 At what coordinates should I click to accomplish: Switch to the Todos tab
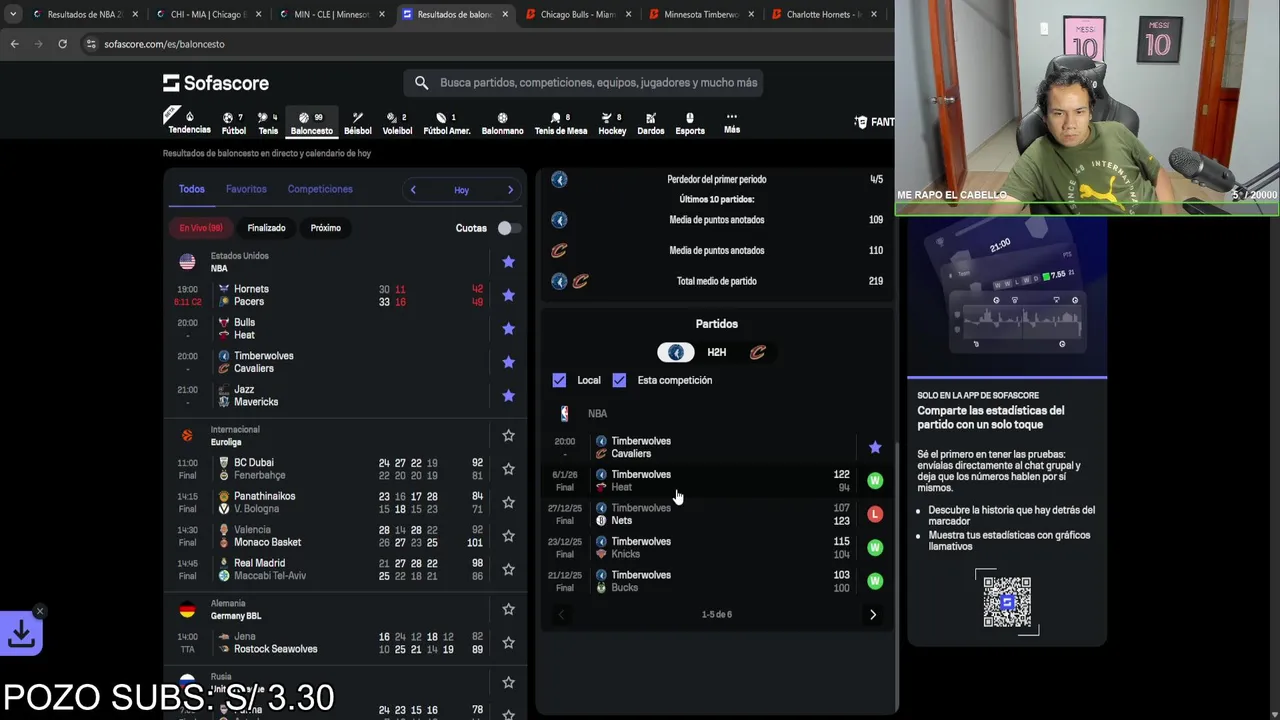coord(191,189)
